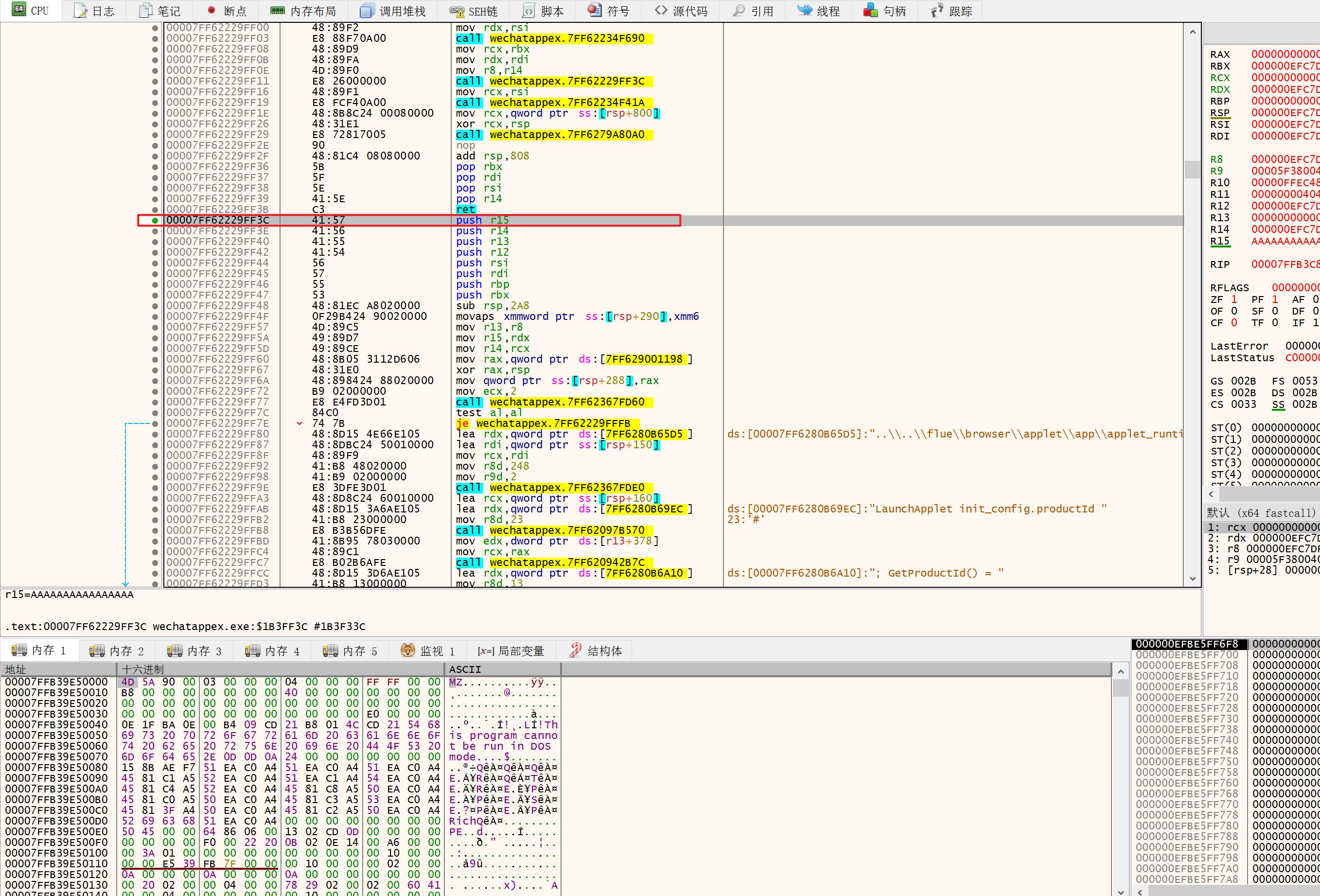Click the 跟踪 trace footprints icon
The width and height of the screenshot is (1320, 896).
point(937,10)
